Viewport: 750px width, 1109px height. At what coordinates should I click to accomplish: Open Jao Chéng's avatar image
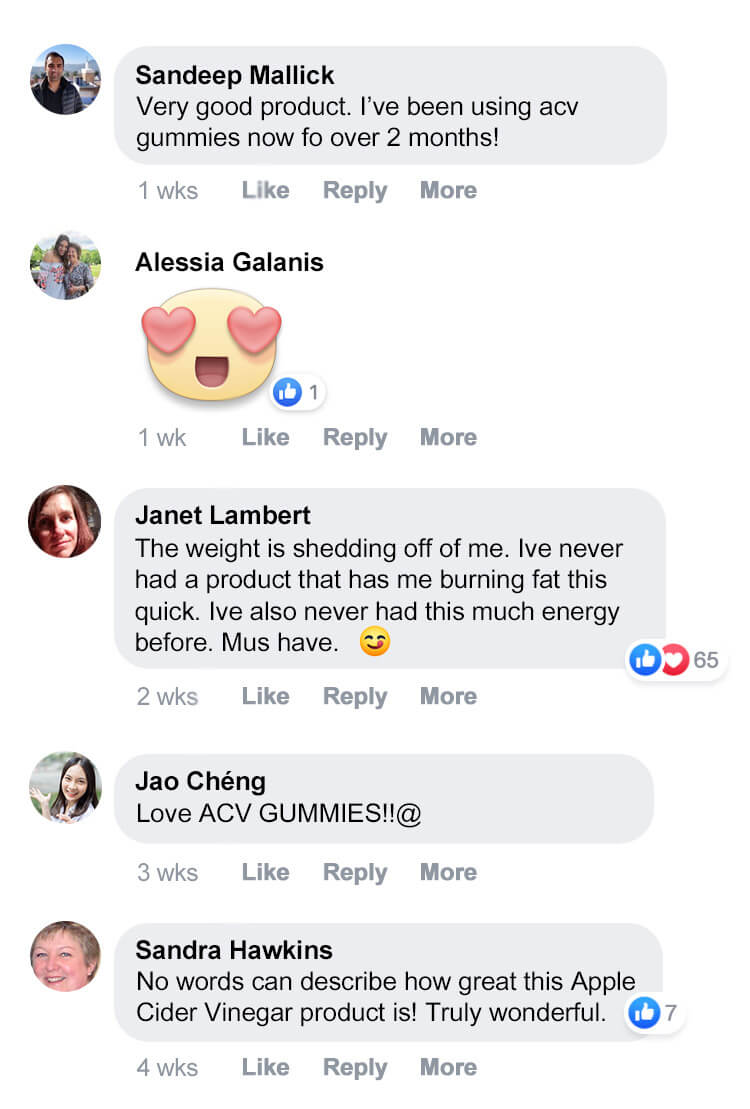click(65, 788)
